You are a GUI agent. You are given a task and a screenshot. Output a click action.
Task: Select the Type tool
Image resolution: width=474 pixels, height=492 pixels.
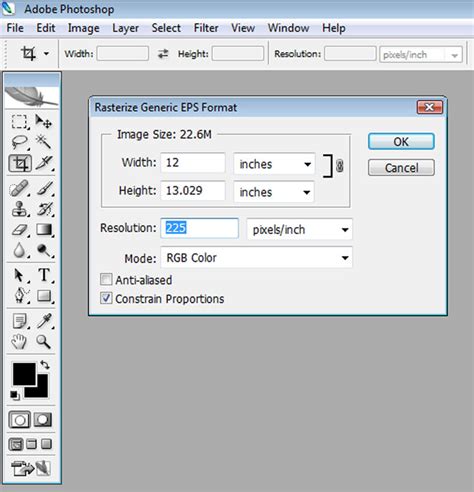tap(44, 275)
